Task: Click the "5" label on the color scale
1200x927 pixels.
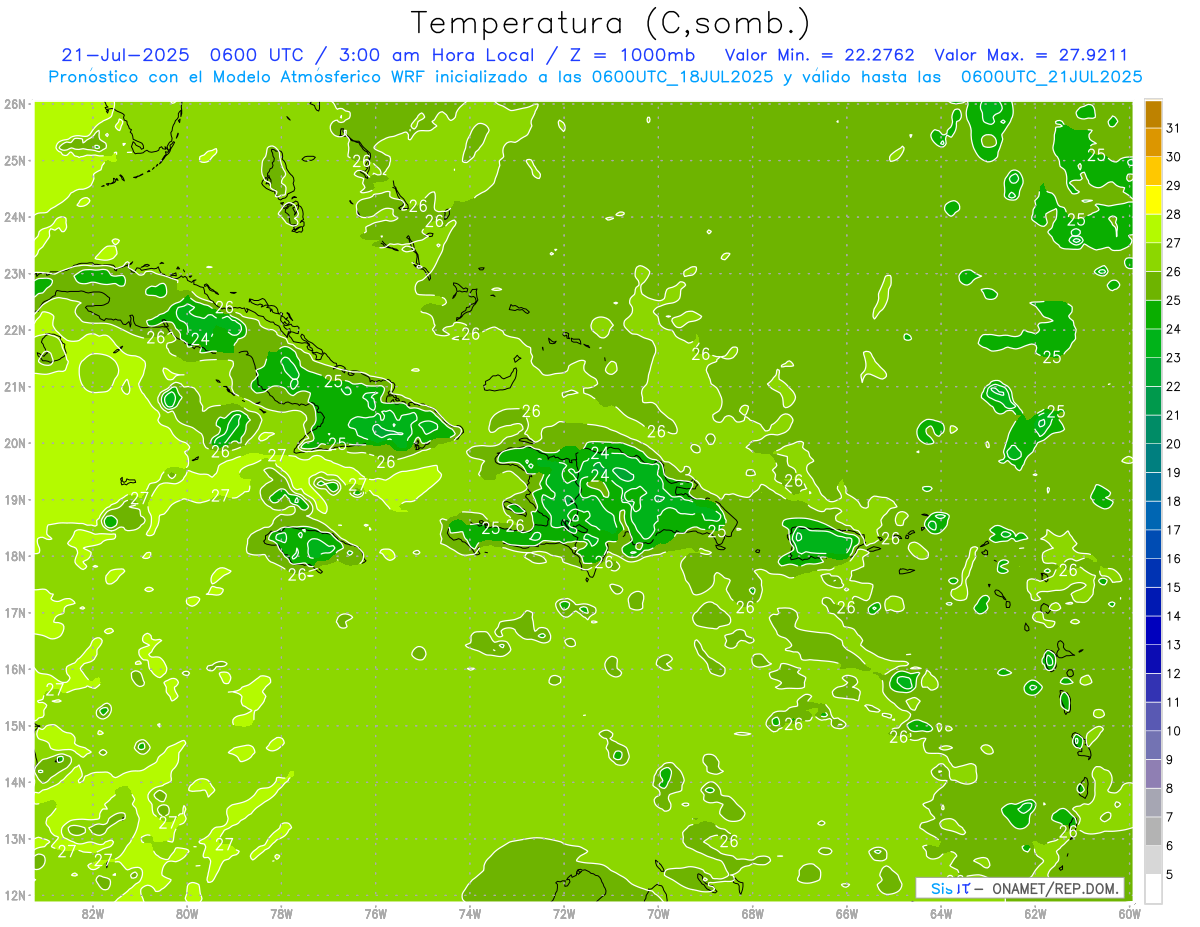Action: pos(1170,875)
